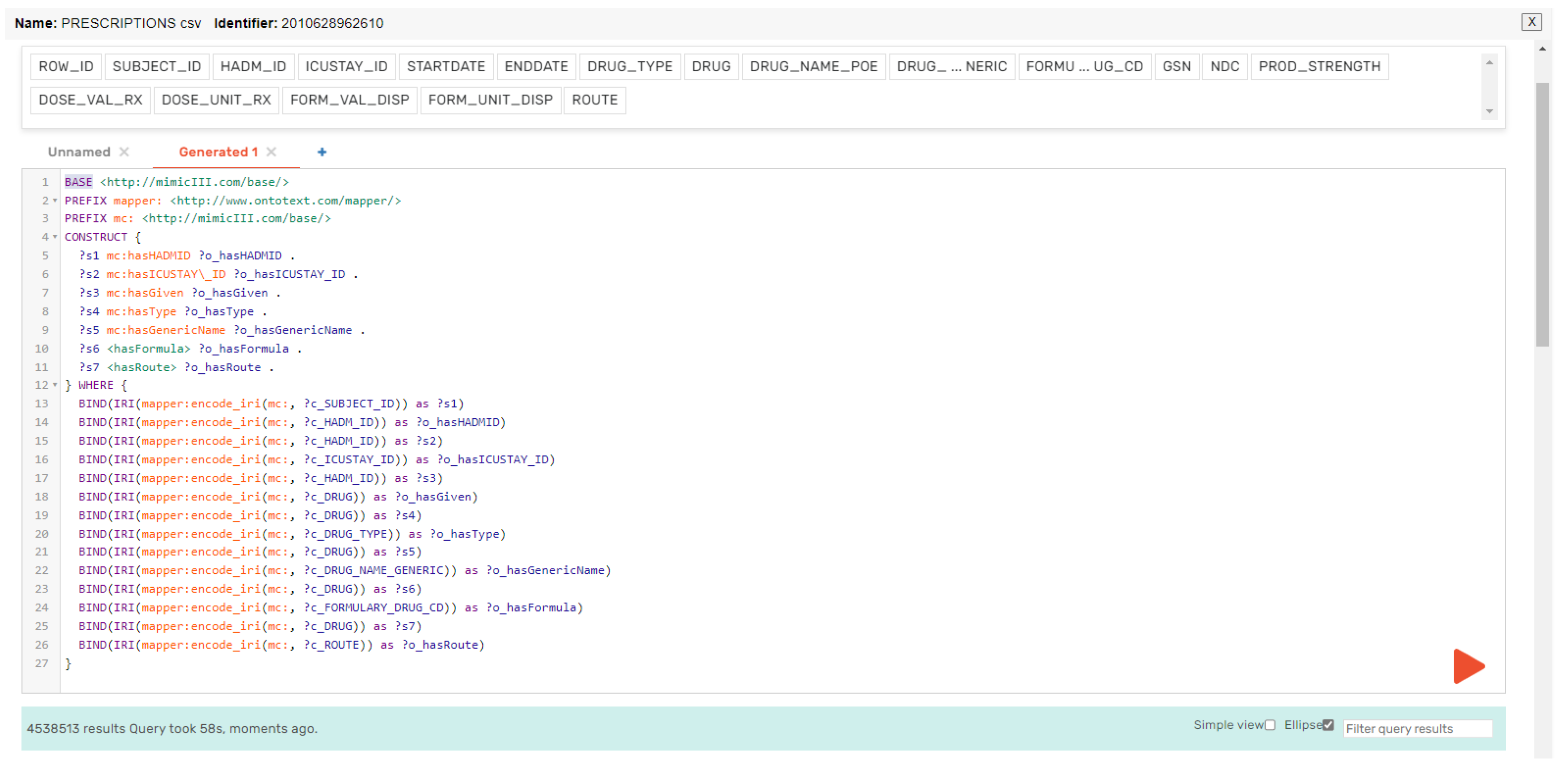
Task: Close the dialog with top-right X button
Action: 1531,22
